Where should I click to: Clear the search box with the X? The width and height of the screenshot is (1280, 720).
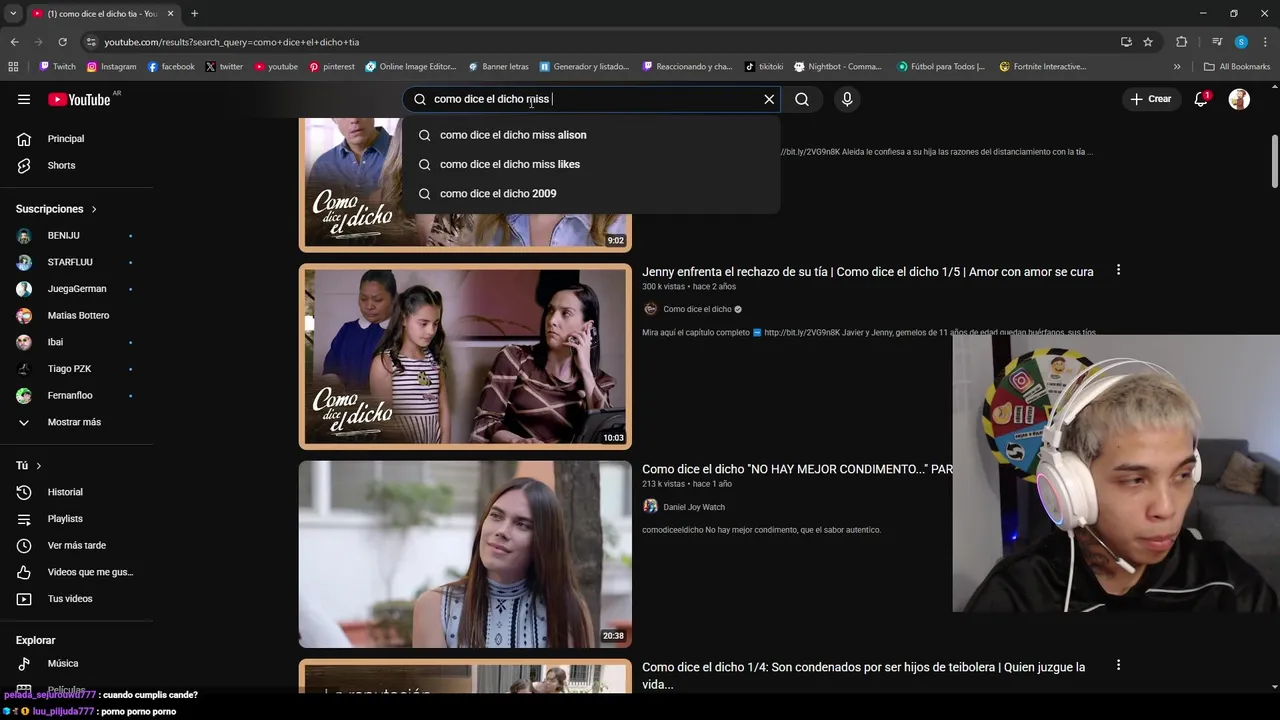769,99
